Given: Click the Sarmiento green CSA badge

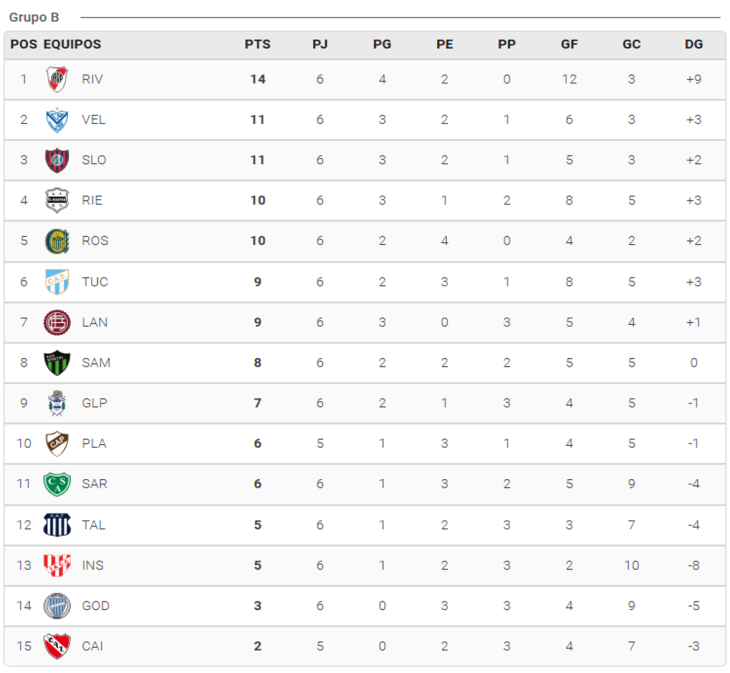Looking at the screenshot, I should (x=57, y=484).
